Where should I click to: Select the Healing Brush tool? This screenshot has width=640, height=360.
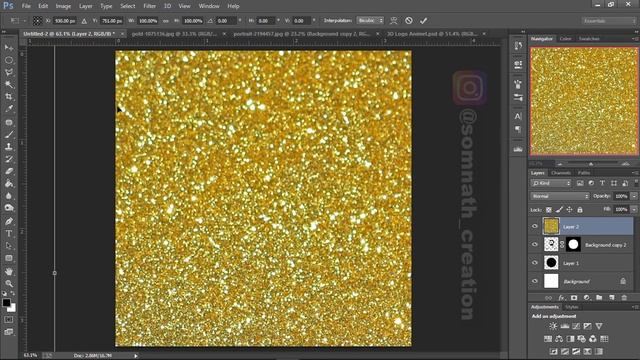[x=9, y=122]
